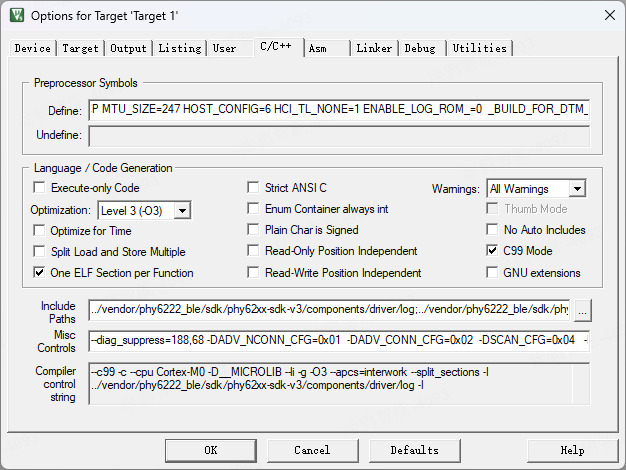Click the Keil app icon in title bar

pyautogui.click(x=16, y=15)
